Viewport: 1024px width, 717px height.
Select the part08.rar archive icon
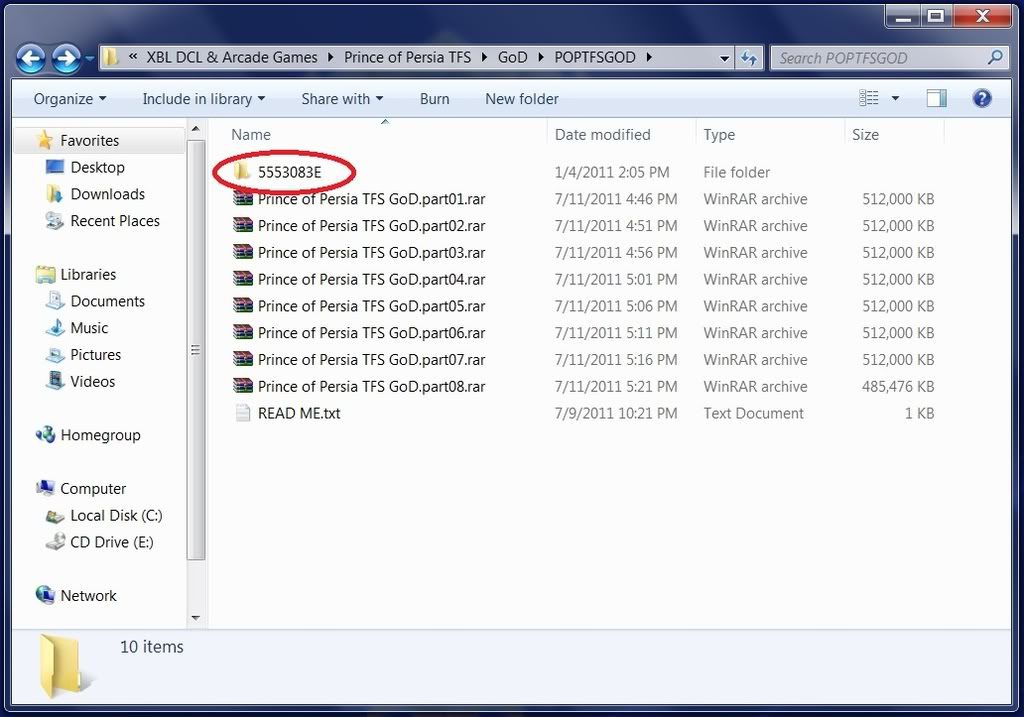pyautogui.click(x=242, y=386)
